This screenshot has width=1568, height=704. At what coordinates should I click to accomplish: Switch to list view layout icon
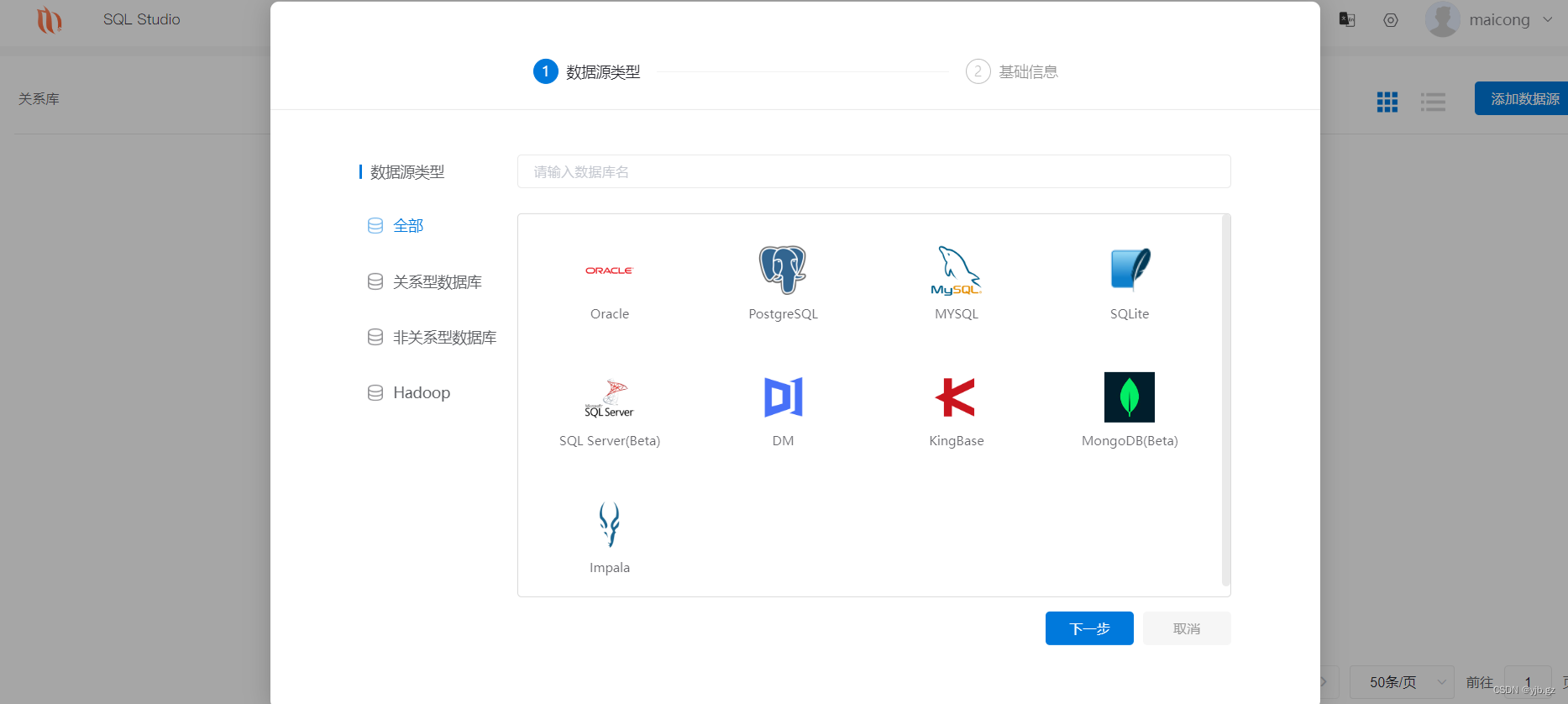point(1433,102)
